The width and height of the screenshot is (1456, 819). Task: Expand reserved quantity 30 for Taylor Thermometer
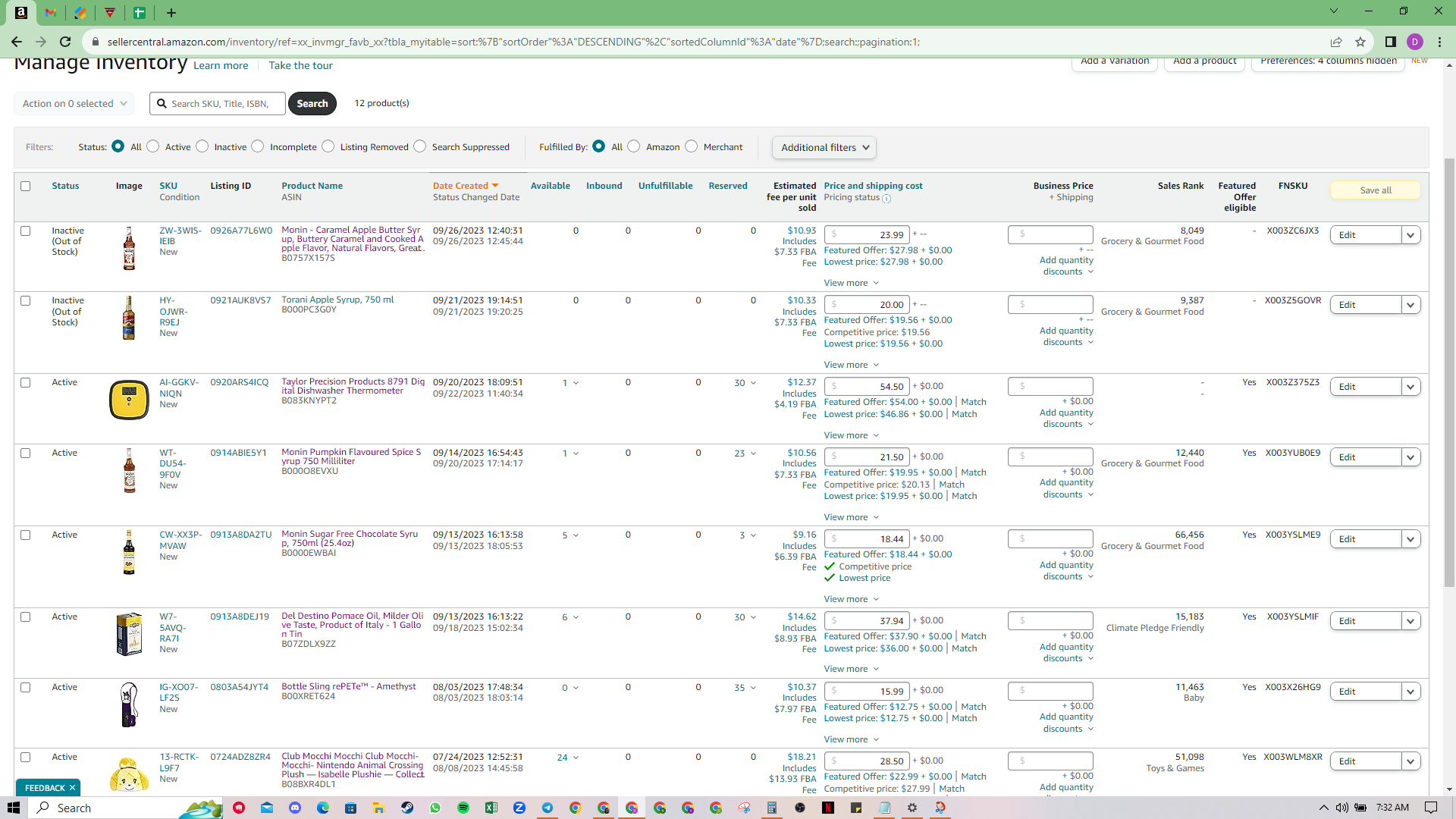click(x=745, y=383)
